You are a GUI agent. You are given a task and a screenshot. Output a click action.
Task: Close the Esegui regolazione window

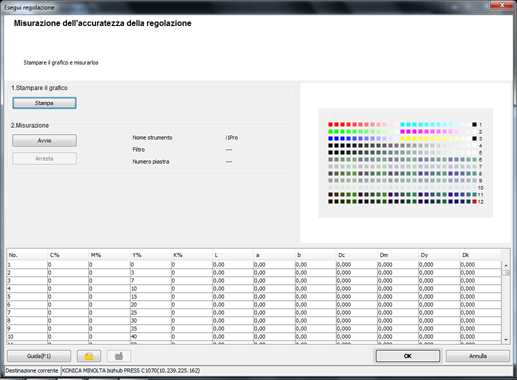pos(502,5)
